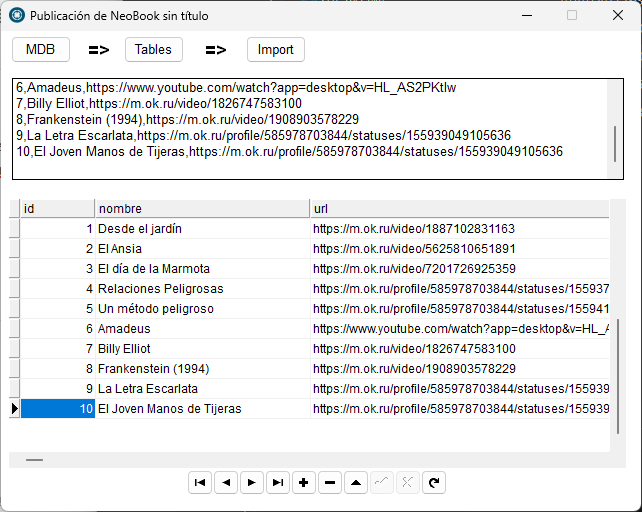
Task: Go to first record navigator button
Action: coord(200,483)
